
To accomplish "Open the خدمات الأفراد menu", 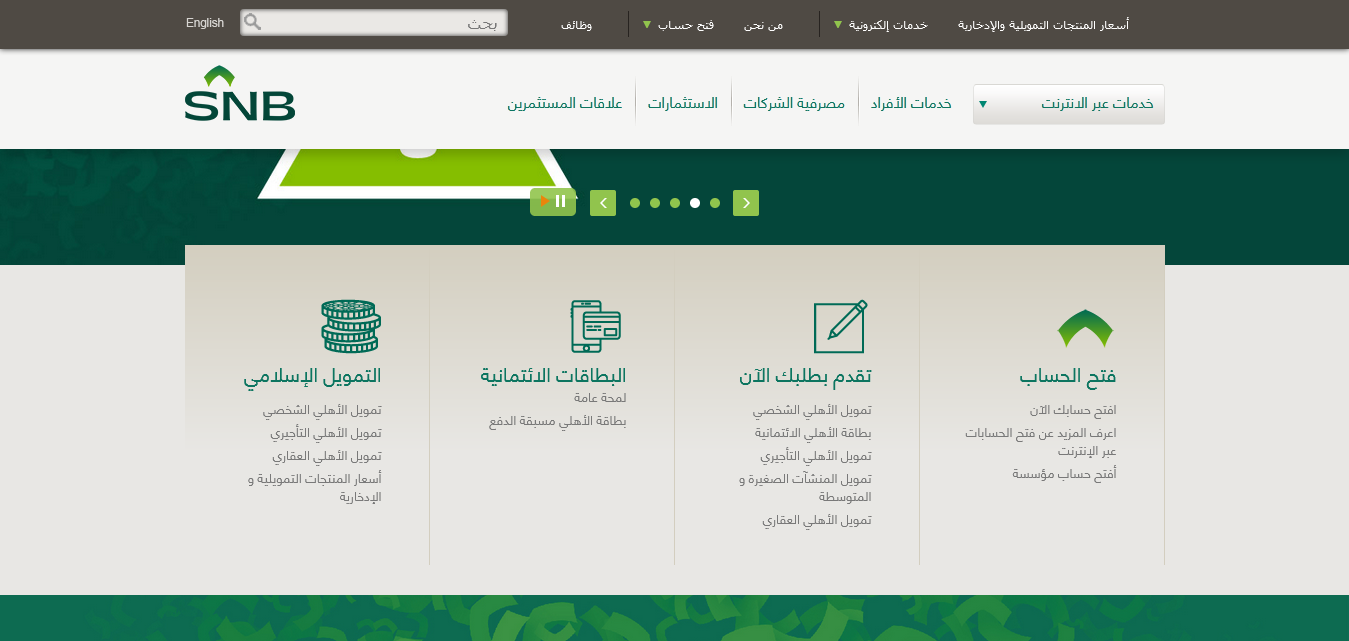I will click(911, 104).
